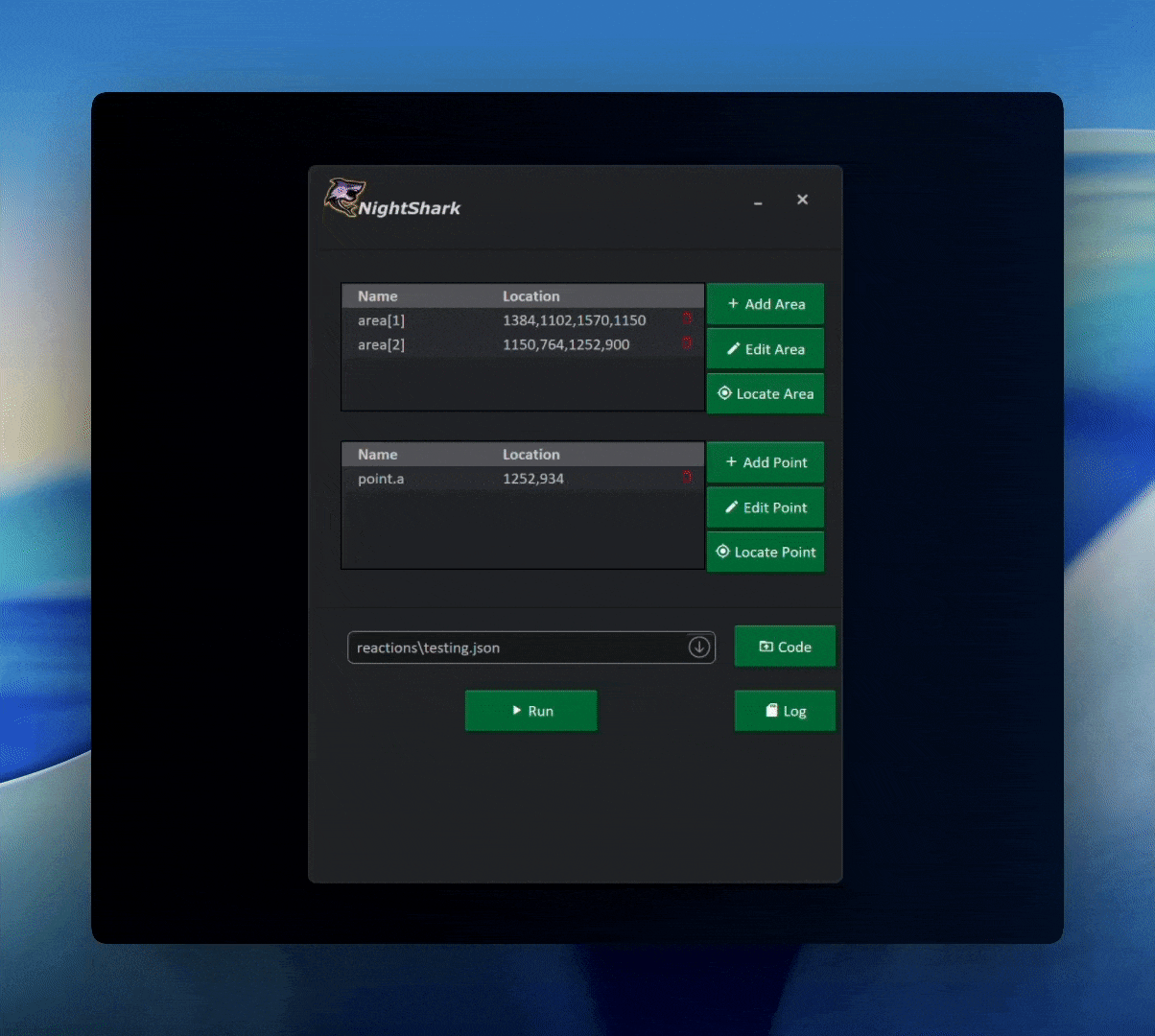
Task: Click the crosshair icon on Locate Point
Action: (722, 552)
